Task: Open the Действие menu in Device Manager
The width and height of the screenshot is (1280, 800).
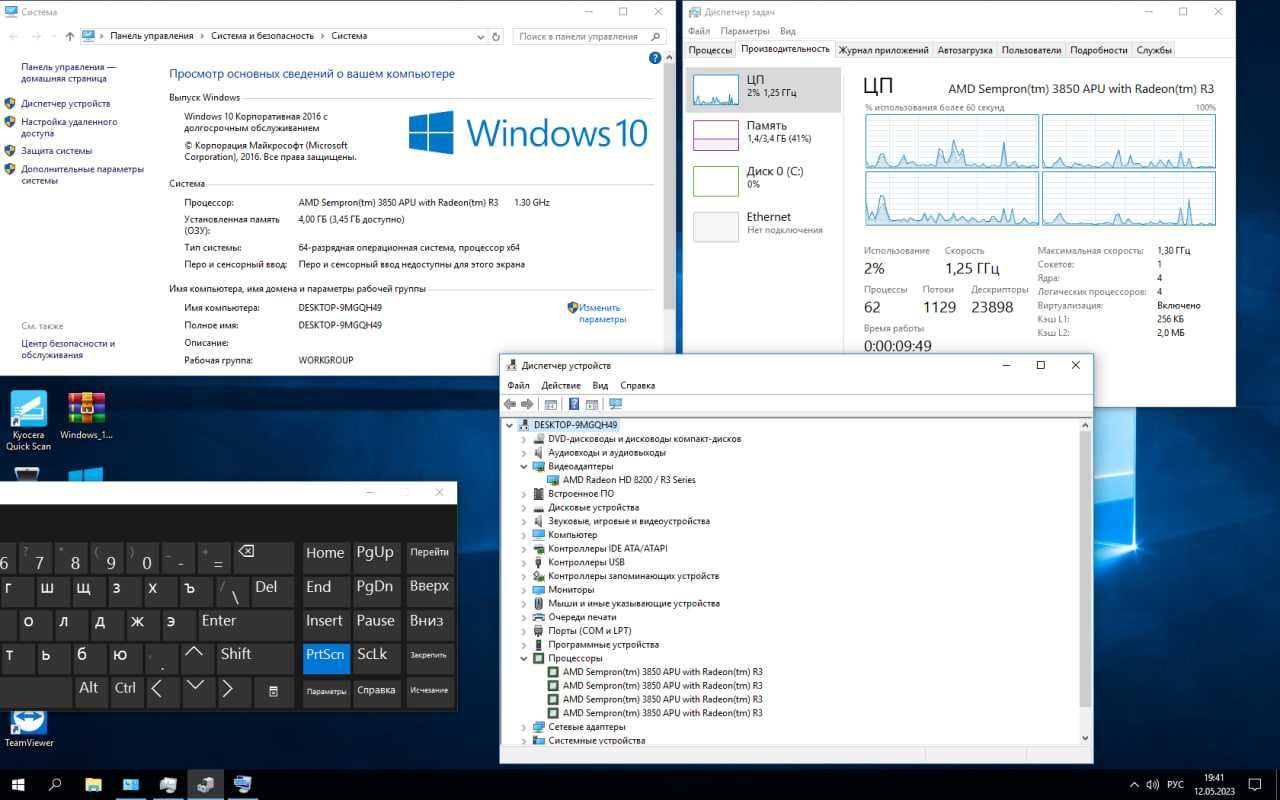Action: tap(561, 385)
